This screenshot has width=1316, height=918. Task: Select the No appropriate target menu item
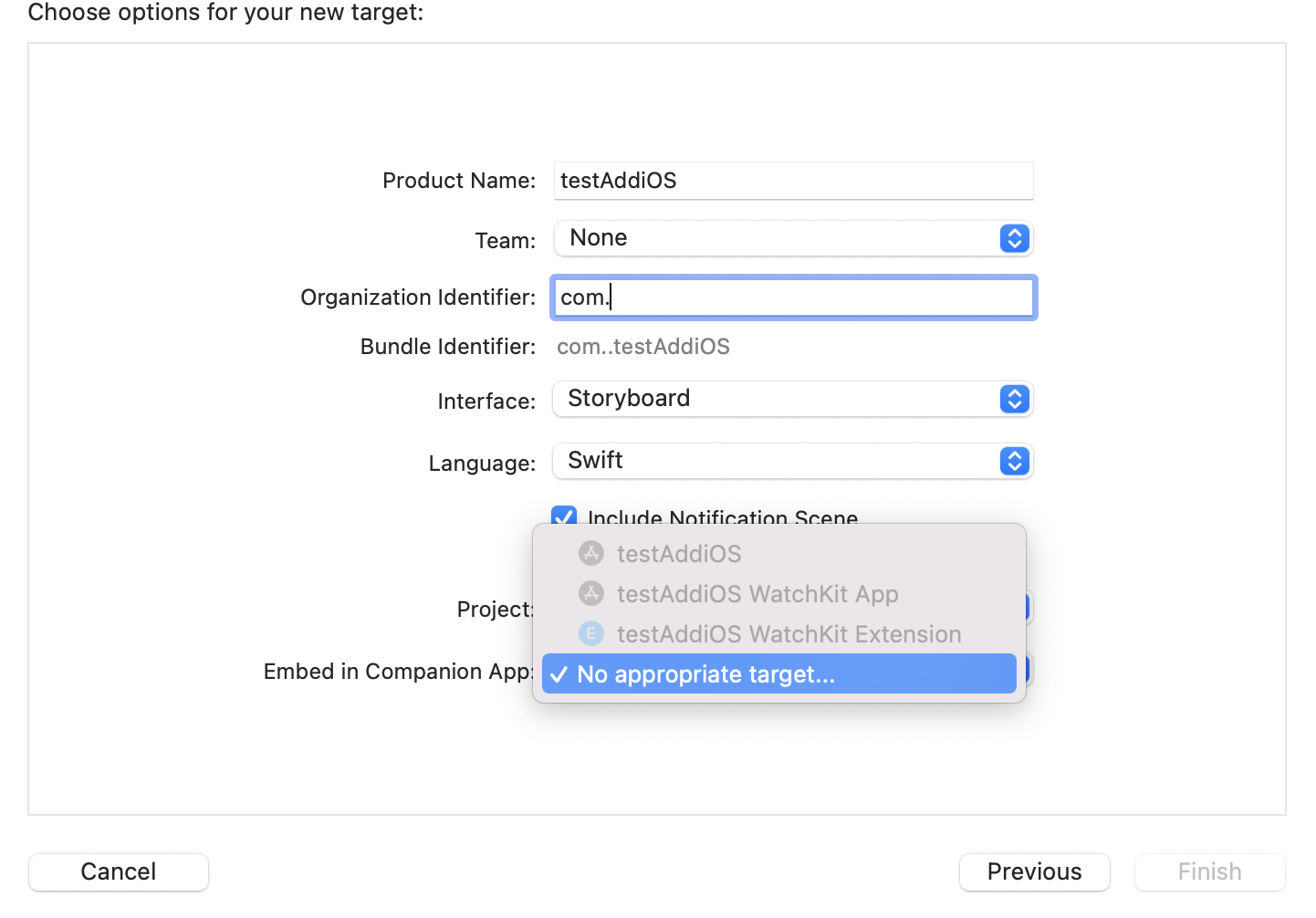coord(705,674)
